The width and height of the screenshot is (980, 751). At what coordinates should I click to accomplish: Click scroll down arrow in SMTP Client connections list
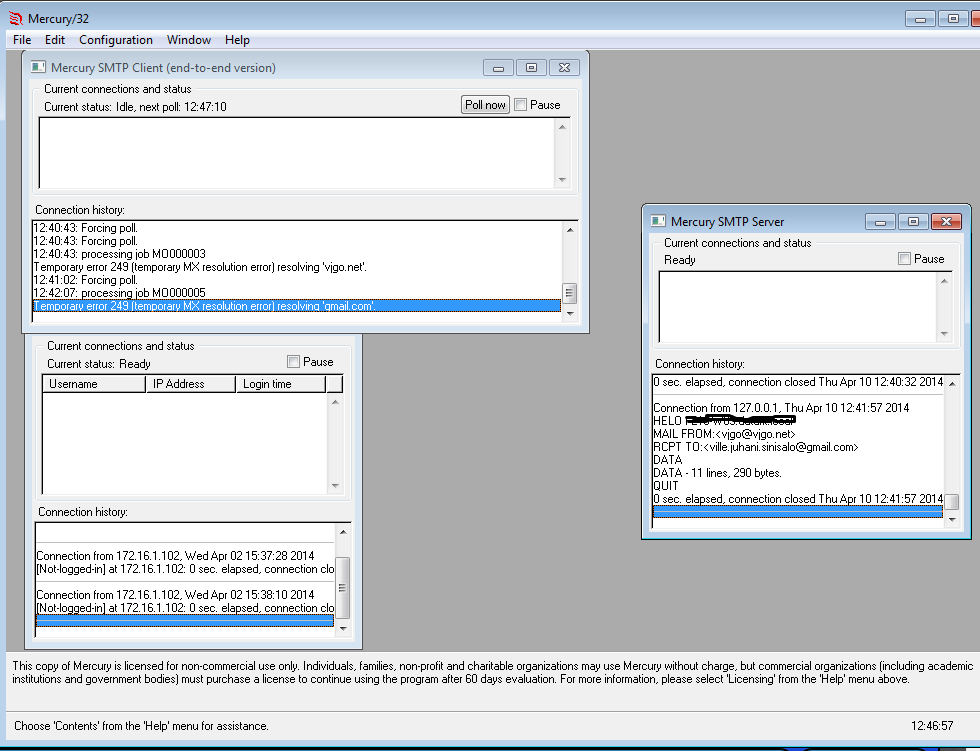(562, 180)
